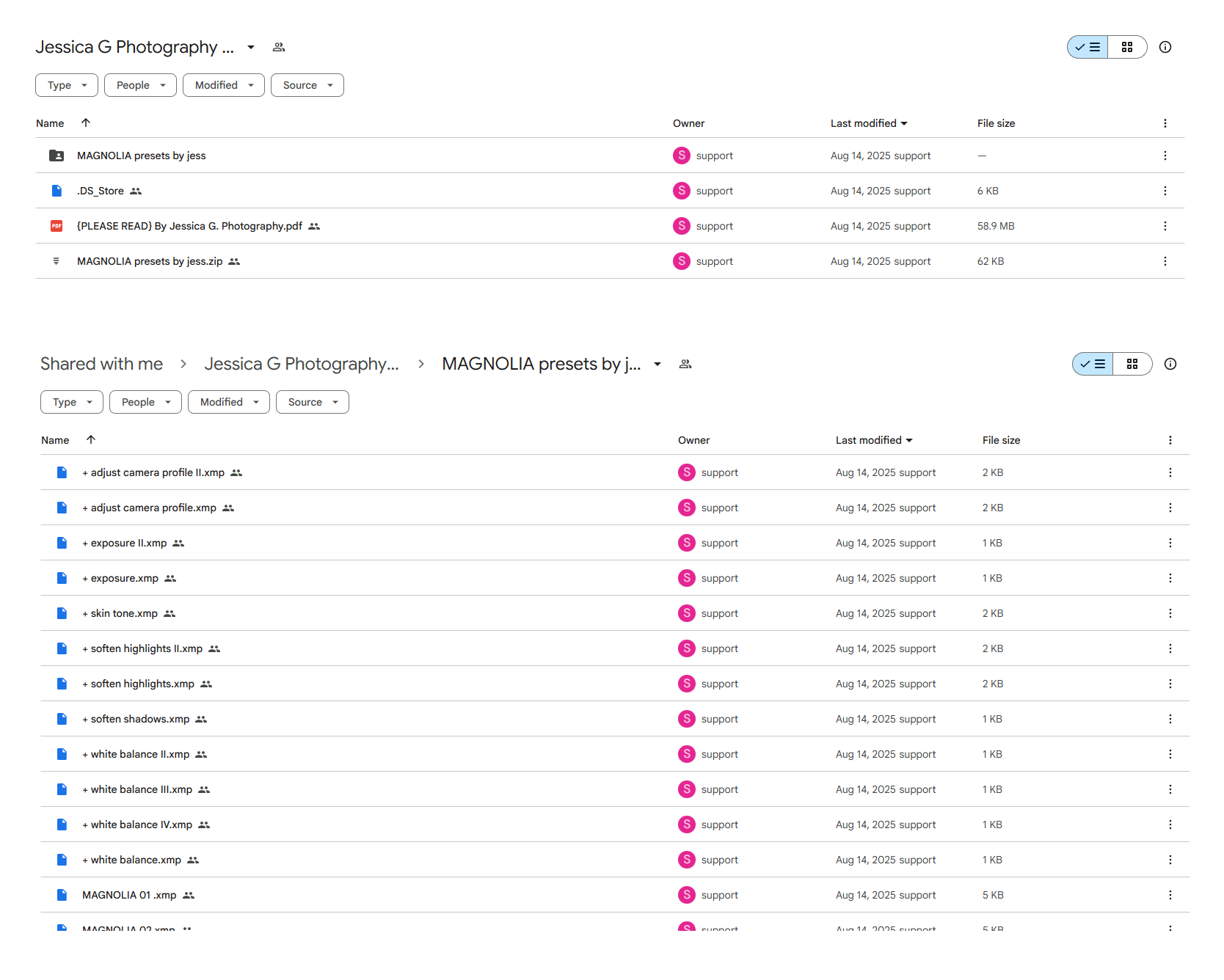This screenshot has height=980, width=1224.
Task: More actions for + soften shadows.xmp
Action: (1170, 719)
